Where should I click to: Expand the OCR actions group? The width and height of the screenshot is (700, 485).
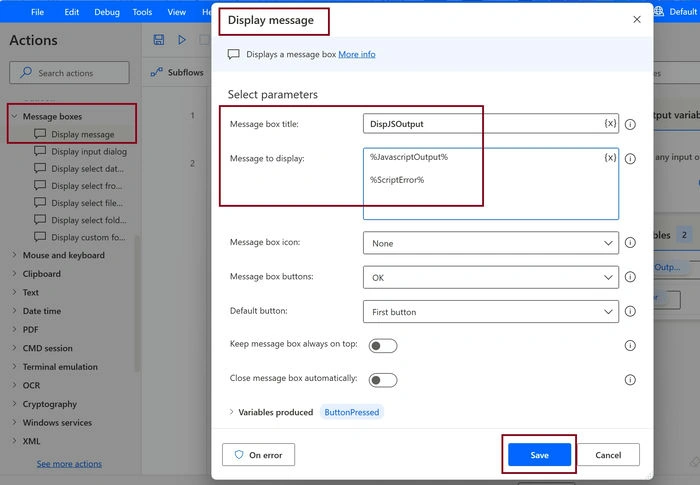(14, 385)
